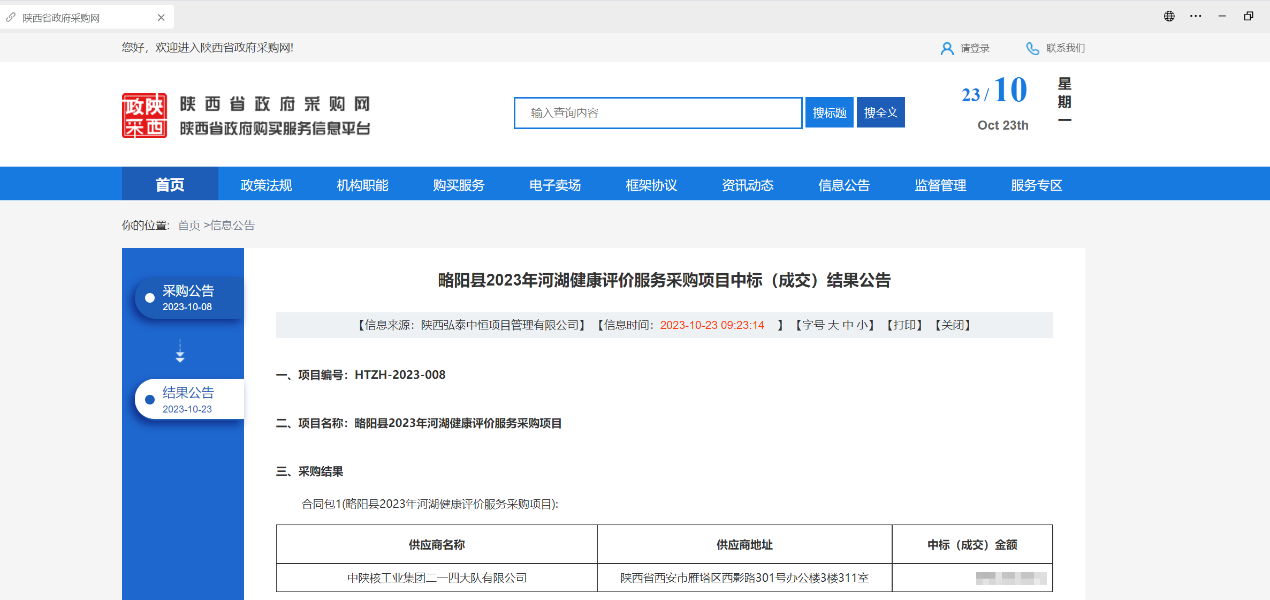1270x600 pixels.
Task: Open the 电子卖场 navigation item
Action: pos(555,185)
